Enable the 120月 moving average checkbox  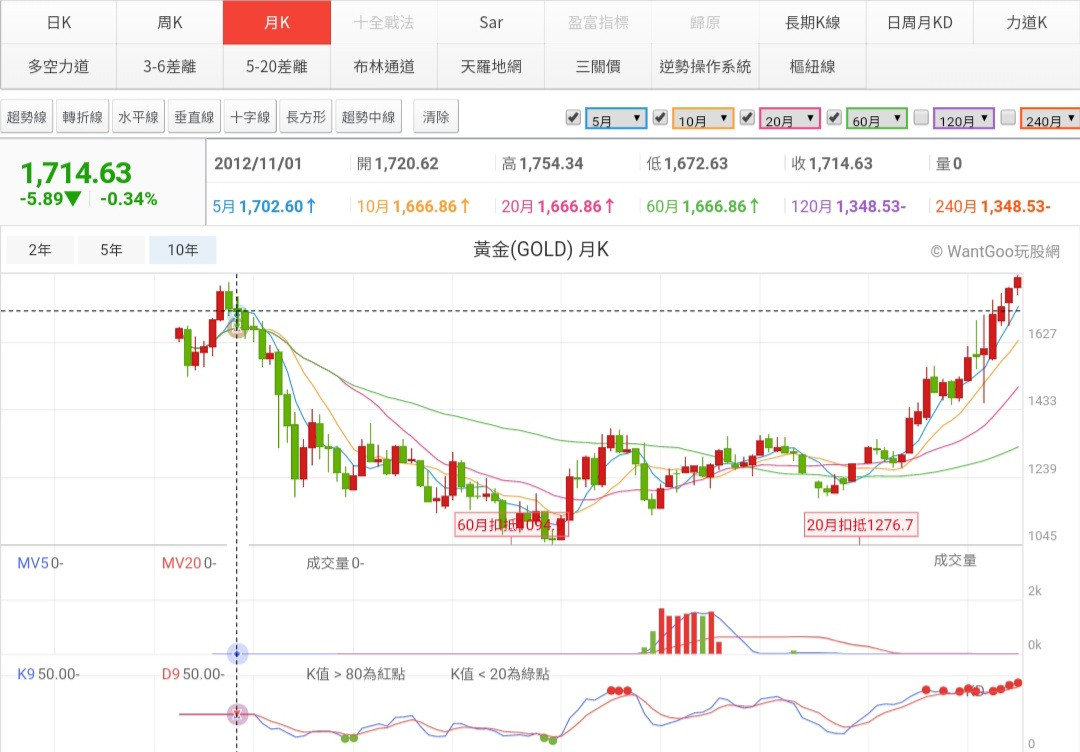[x=921, y=118]
